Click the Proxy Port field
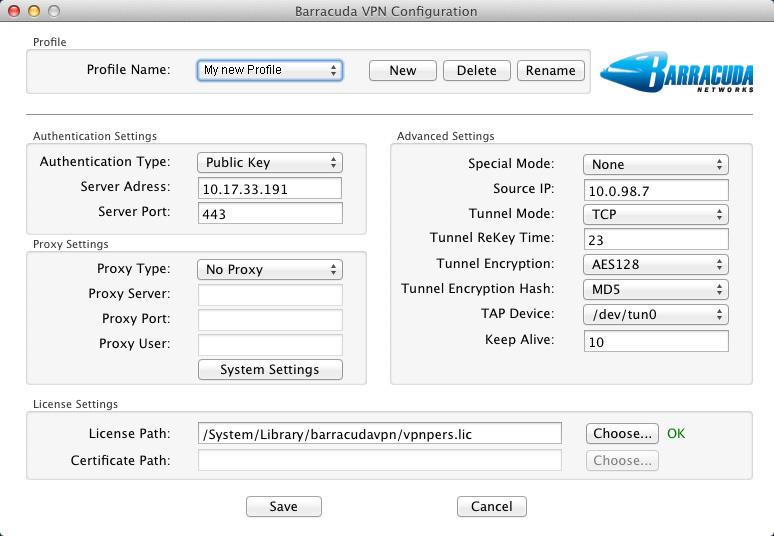Screen dimensions: 774x536 coord(270,320)
